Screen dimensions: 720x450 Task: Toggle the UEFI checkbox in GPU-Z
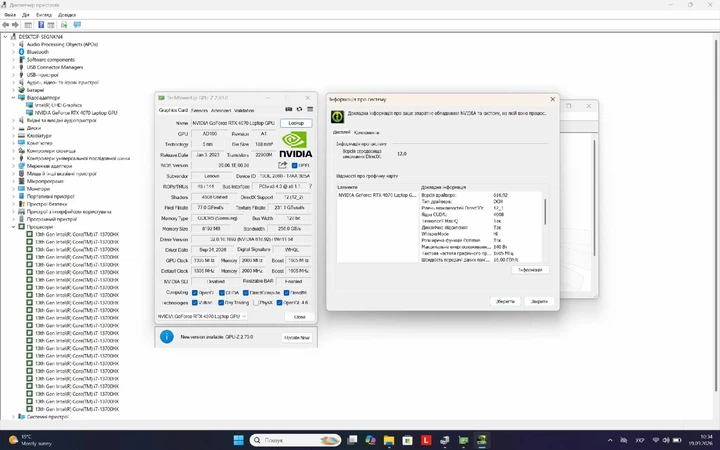[294, 165]
